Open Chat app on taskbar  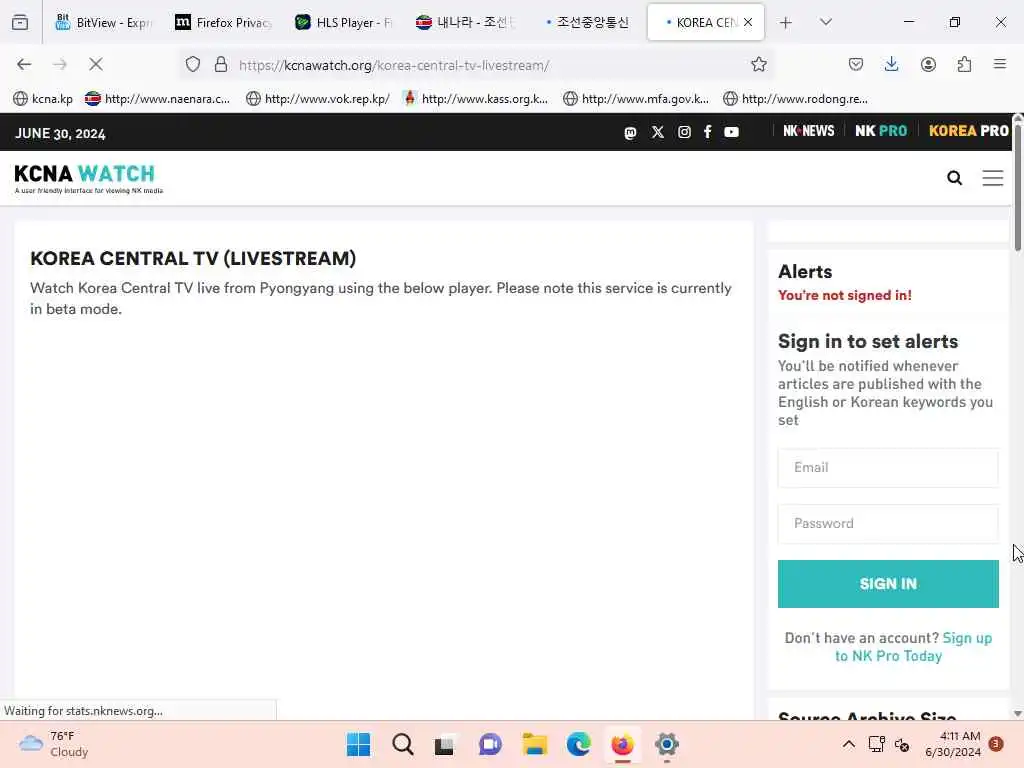coord(490,744)
